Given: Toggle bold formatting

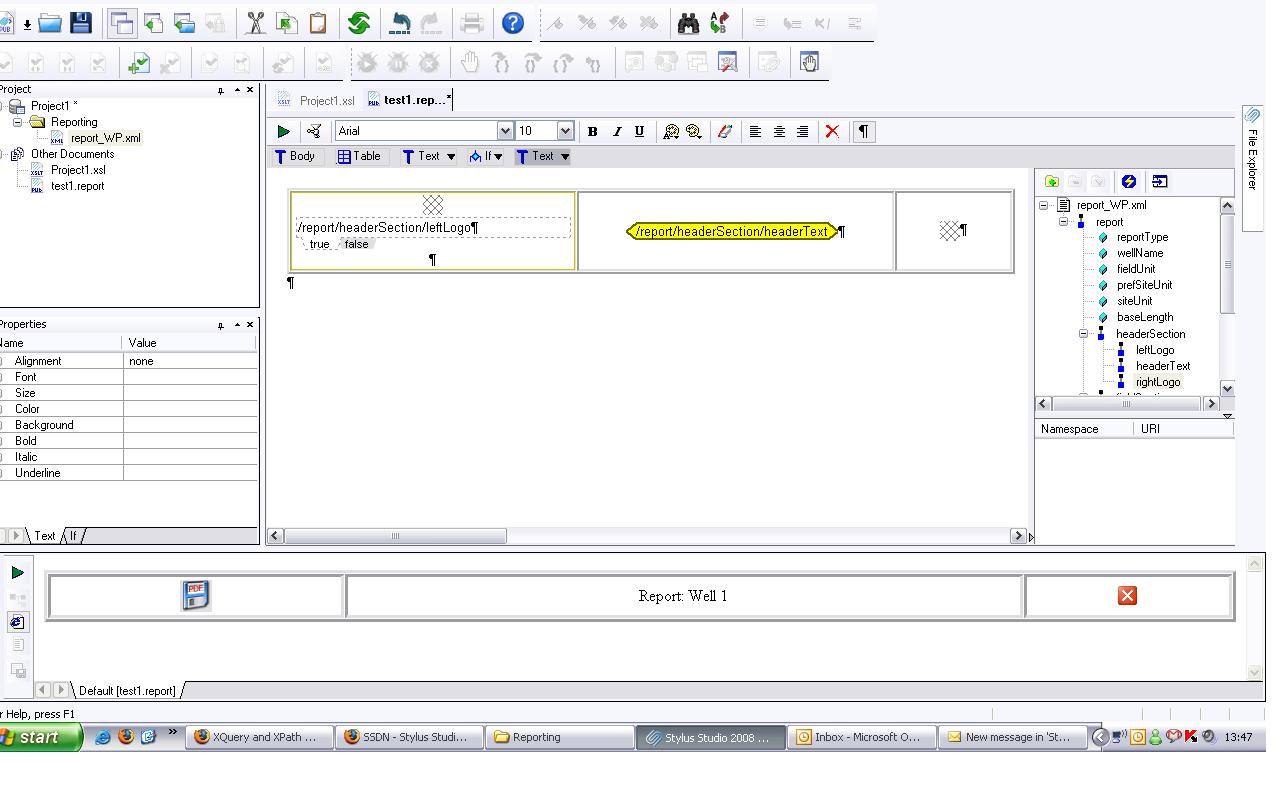Looking at the screenshot, I should [592, 131].
